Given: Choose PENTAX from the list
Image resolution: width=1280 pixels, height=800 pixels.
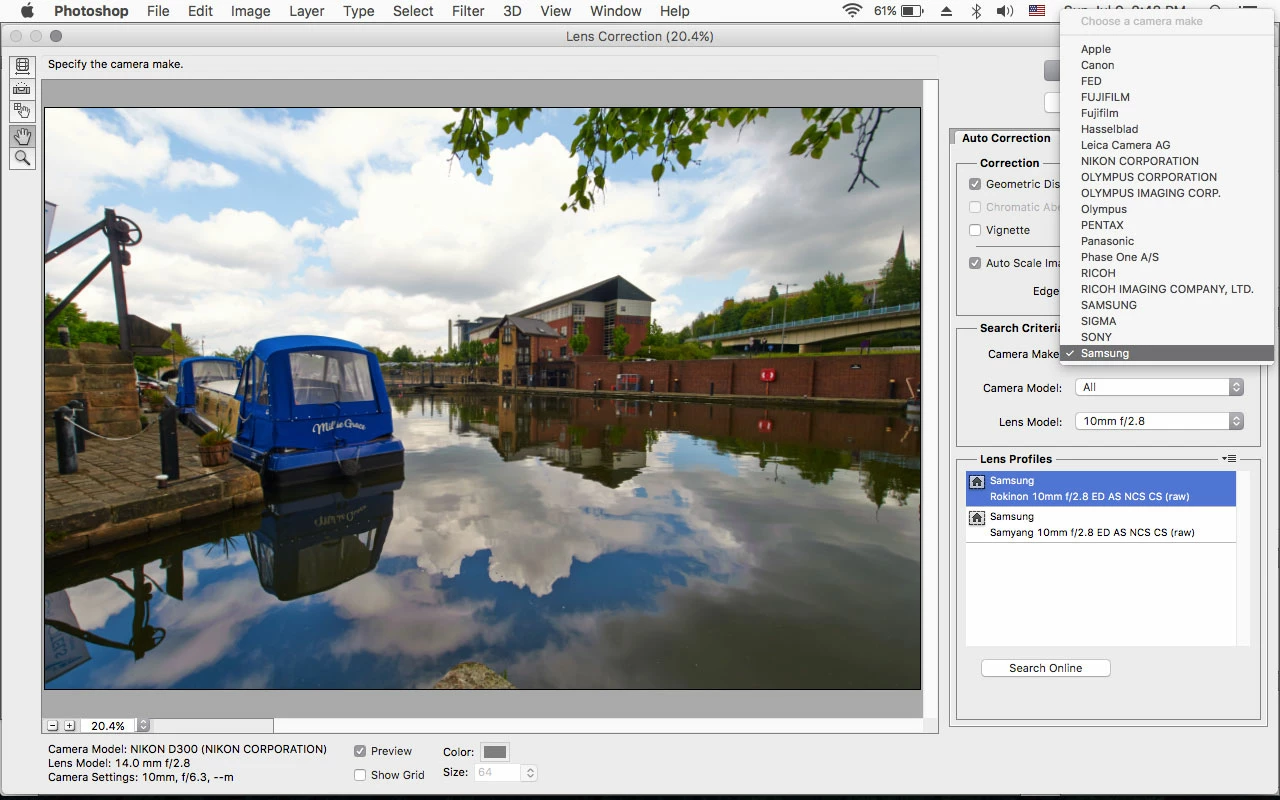Looking at the screenshot, I should (x=1167, y=225).
